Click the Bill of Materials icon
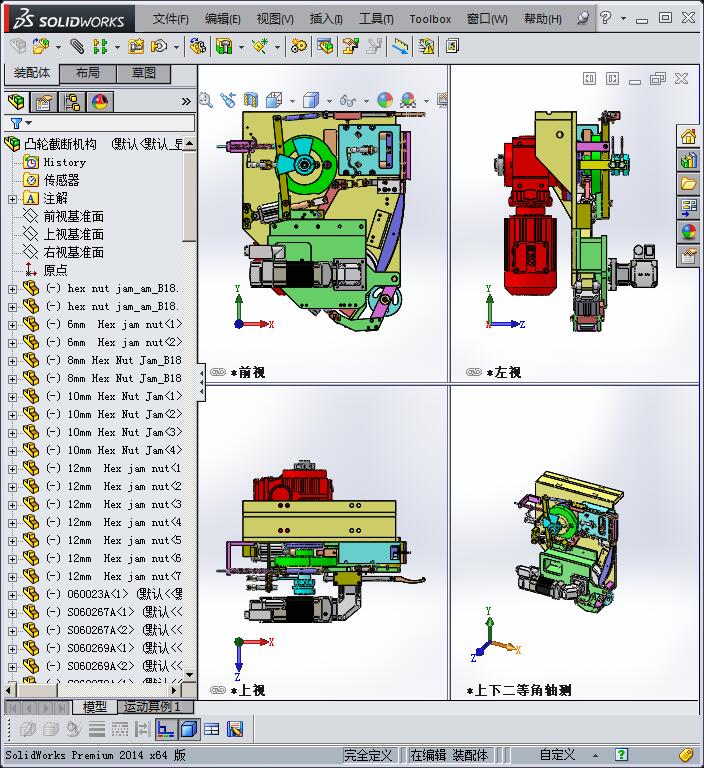Viewport: 704px width, 768px height. click(x=324, y=47)
